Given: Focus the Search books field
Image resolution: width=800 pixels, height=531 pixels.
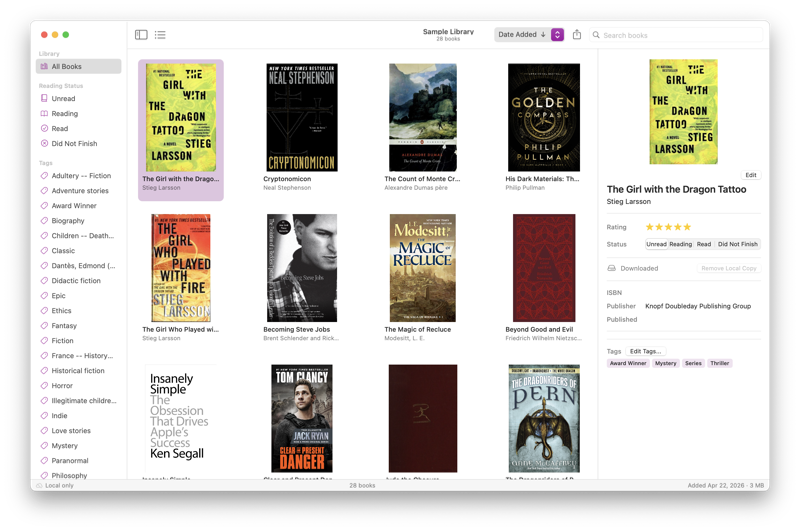Looking at the screenshot, I should tap(676, 35).
